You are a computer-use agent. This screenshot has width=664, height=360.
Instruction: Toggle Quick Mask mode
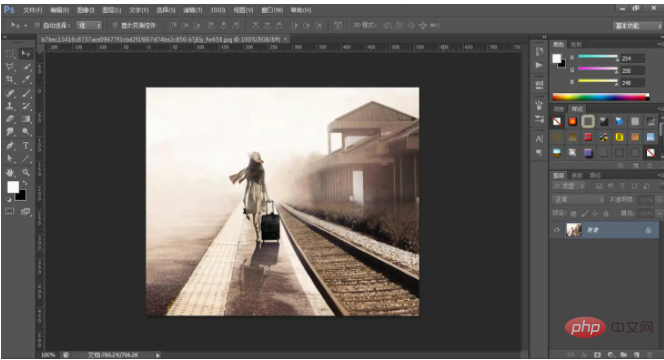click(x=10, y=211)
